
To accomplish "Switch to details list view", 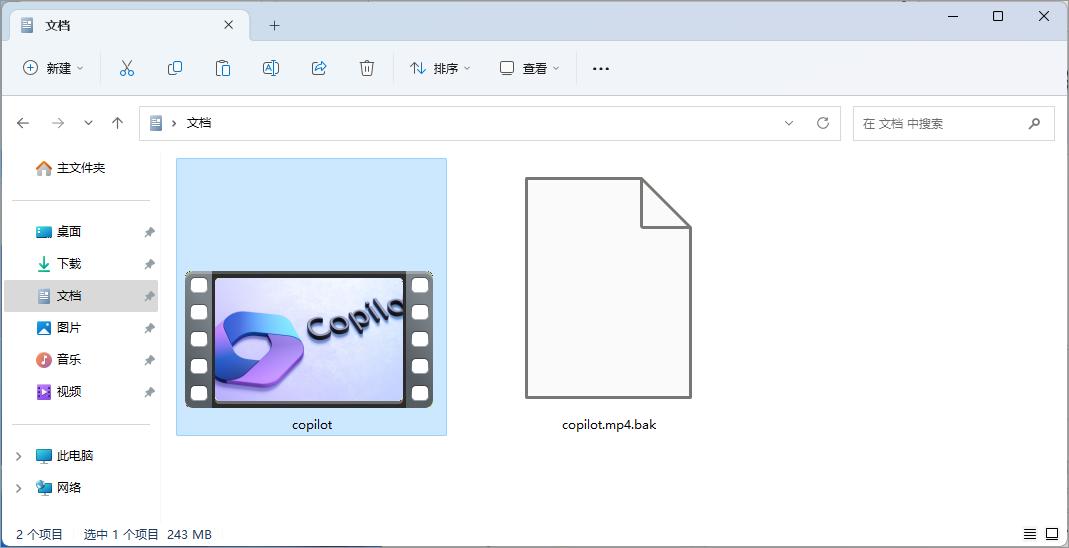I will point(1030,534).
